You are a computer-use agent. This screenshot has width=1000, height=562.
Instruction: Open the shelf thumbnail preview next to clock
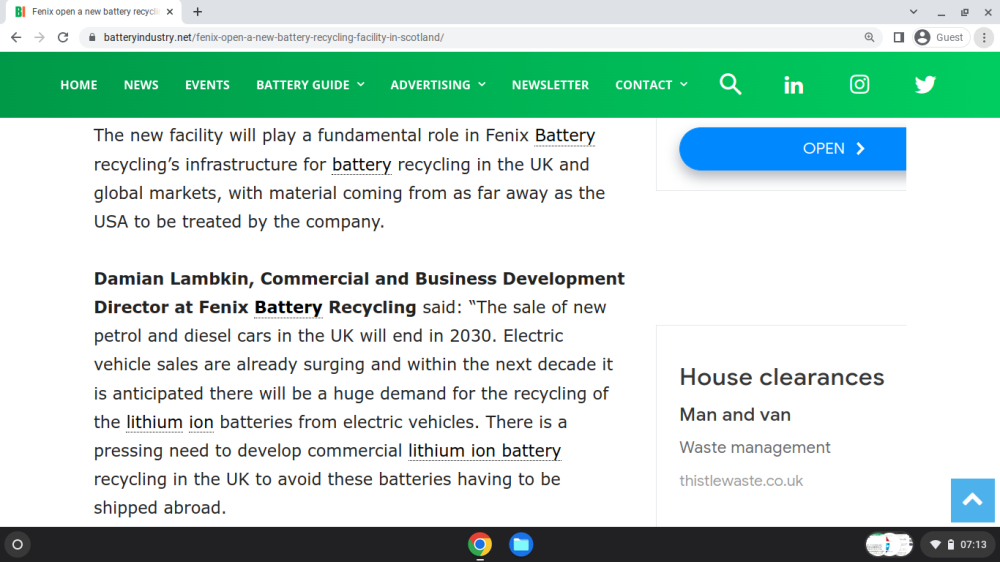click(x=889, y=544)
